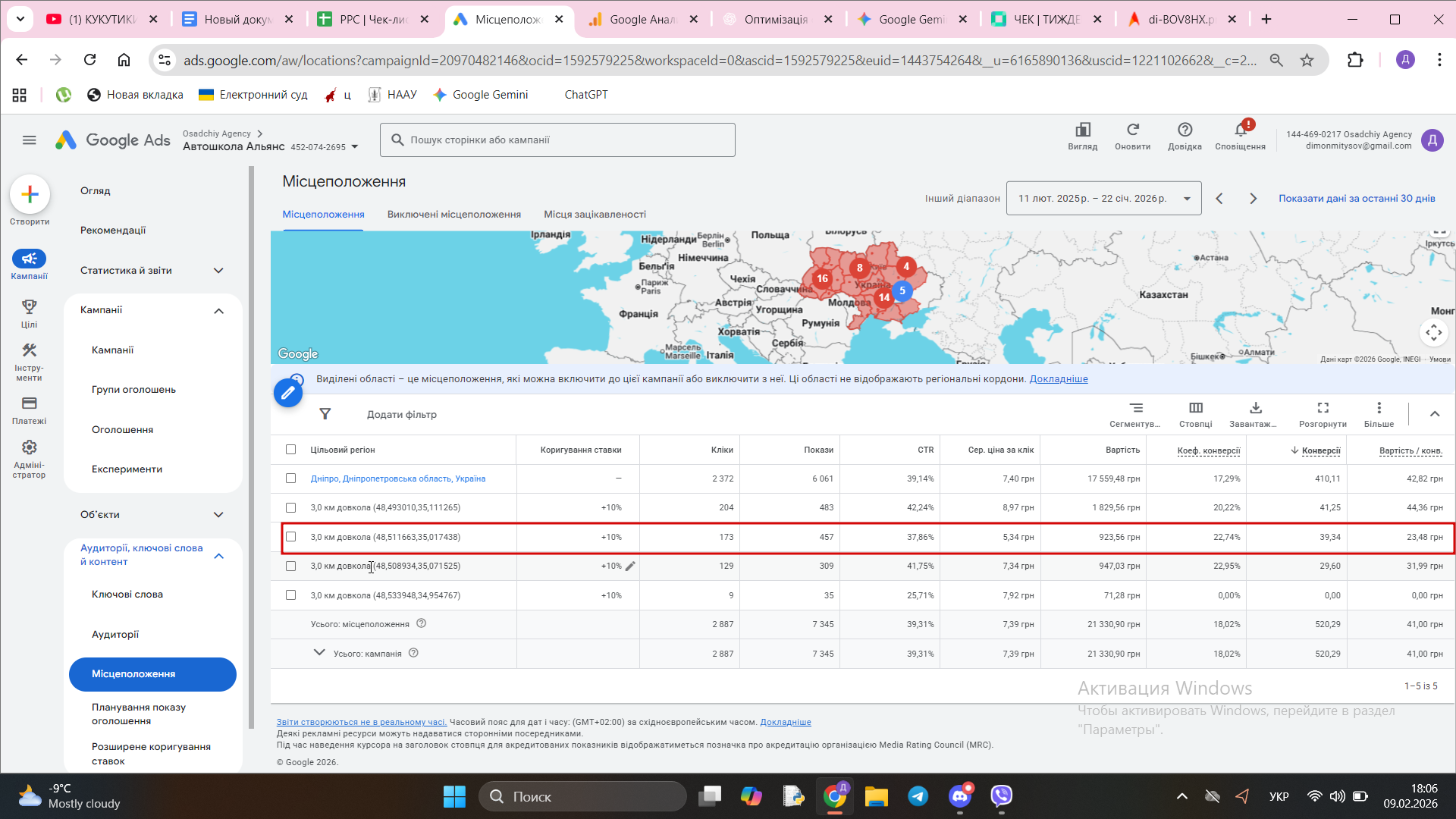Switch to Виключені місцеположення tab
Image resolution: width=1456 pixels, height=819 pixels.
click(453, 215)
